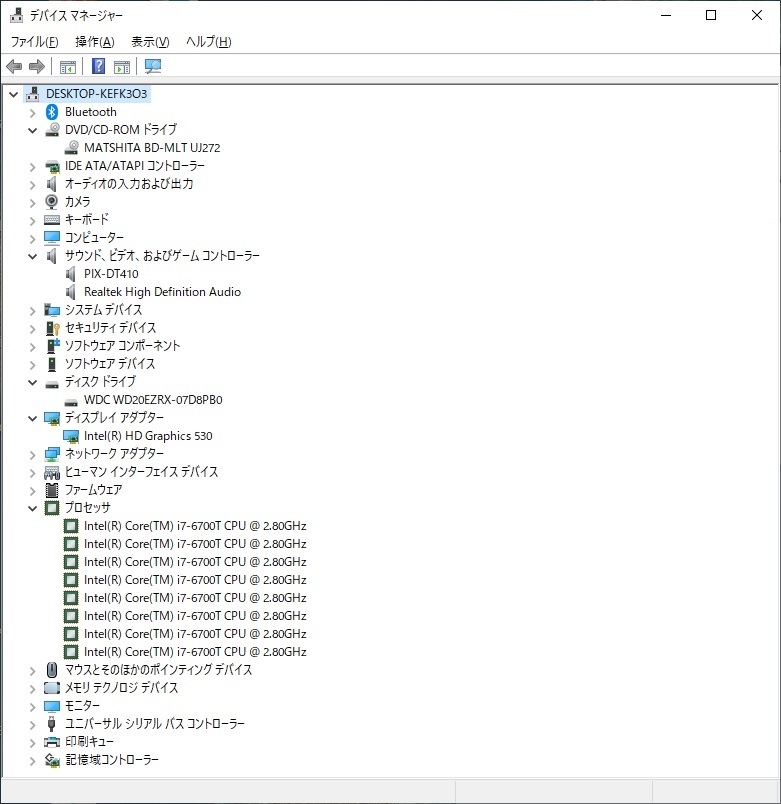The width and height of the screenshot is (781, 804).
Task: Select the WDC WD20EZRX-07D8PB0 disk
Action: pyautogui.click(x=153, y=400)
